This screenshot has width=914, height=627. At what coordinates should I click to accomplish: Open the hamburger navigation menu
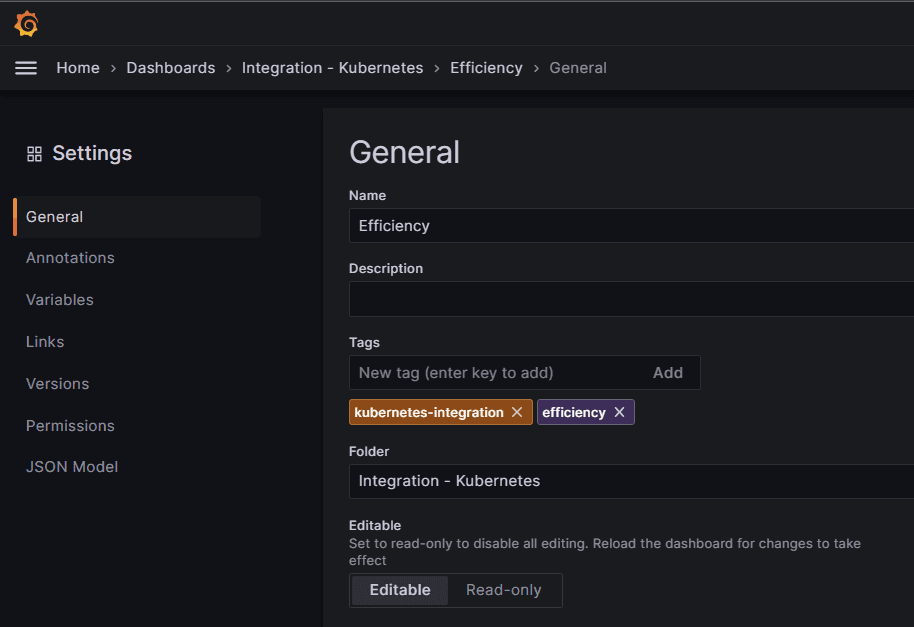[x=25, y=67]
